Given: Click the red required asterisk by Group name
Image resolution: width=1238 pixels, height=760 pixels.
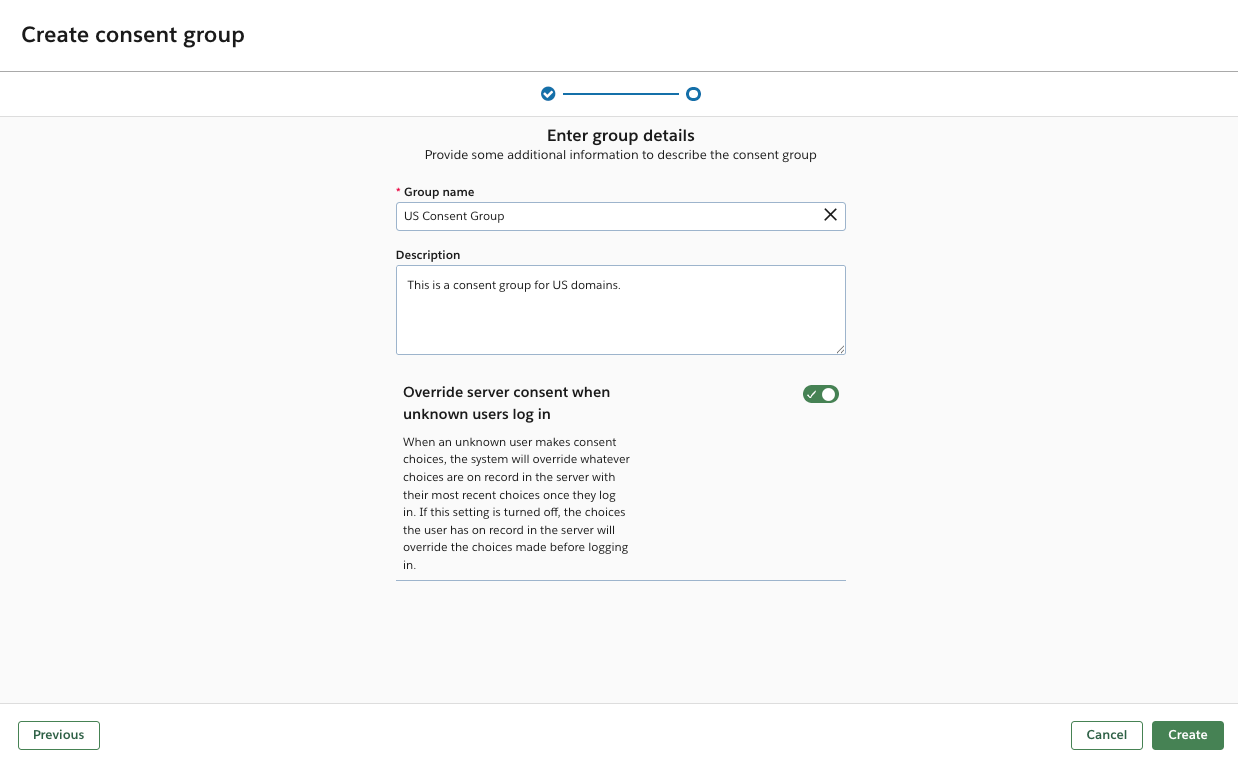Looking at the screenshot, I should [x=399, y=192].
